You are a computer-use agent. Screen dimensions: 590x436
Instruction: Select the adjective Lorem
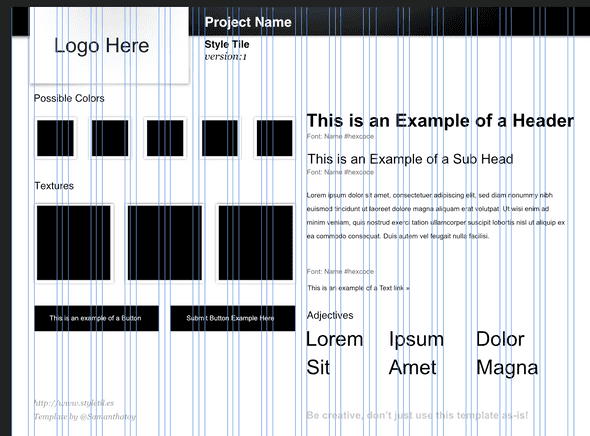pos(335,339)
